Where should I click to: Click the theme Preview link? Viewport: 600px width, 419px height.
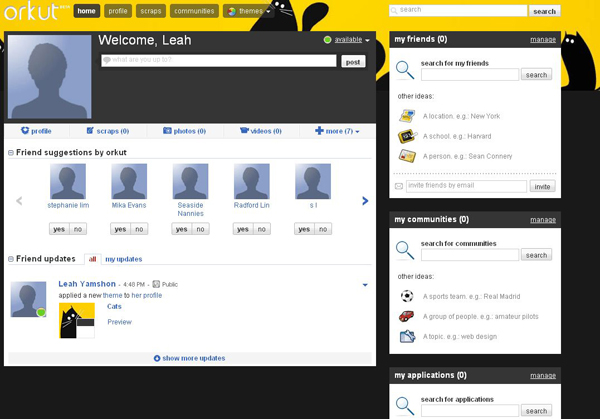119,322
